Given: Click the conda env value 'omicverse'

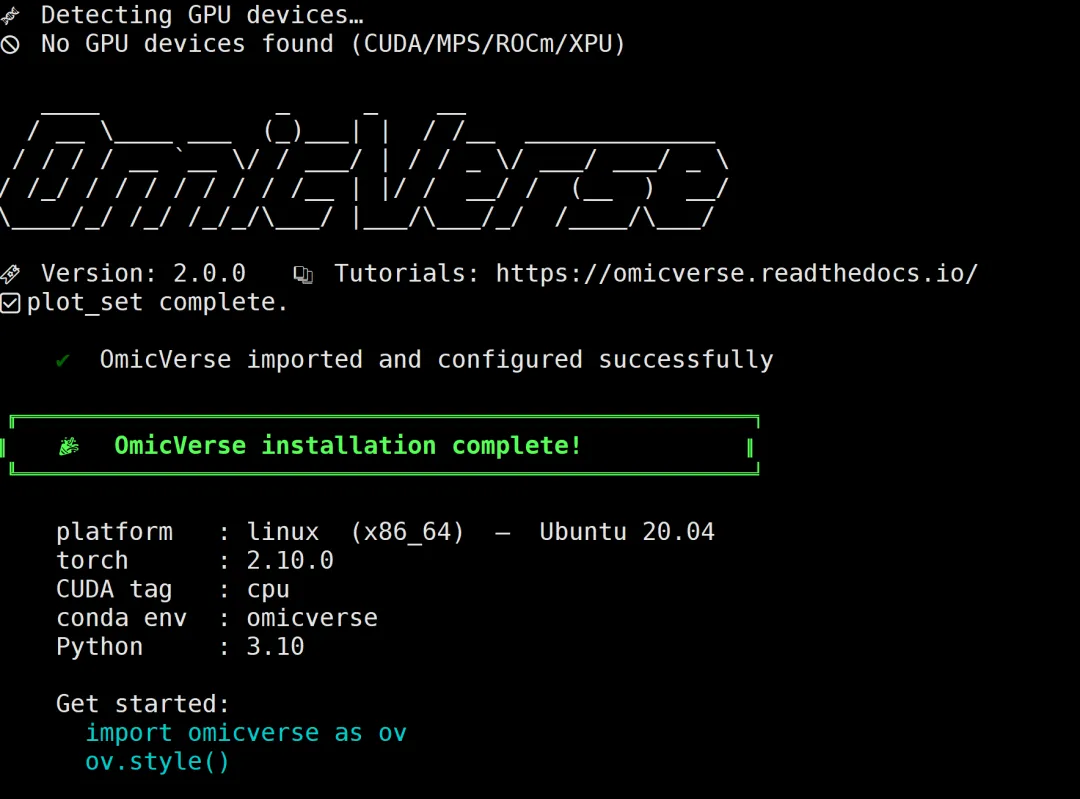Looking at the screenshot, I should pos(312,618).
